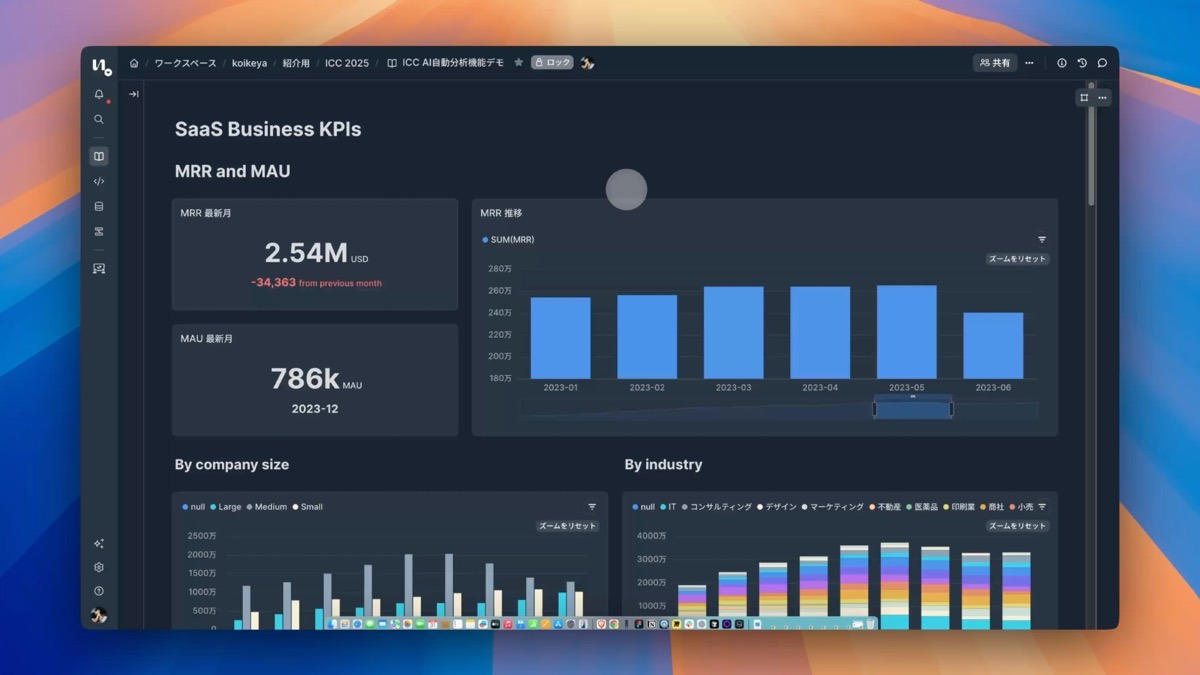Open filter menu on MRR 推移 chart
Viewport: 1200px width, 675px height.
point(1042,240)
